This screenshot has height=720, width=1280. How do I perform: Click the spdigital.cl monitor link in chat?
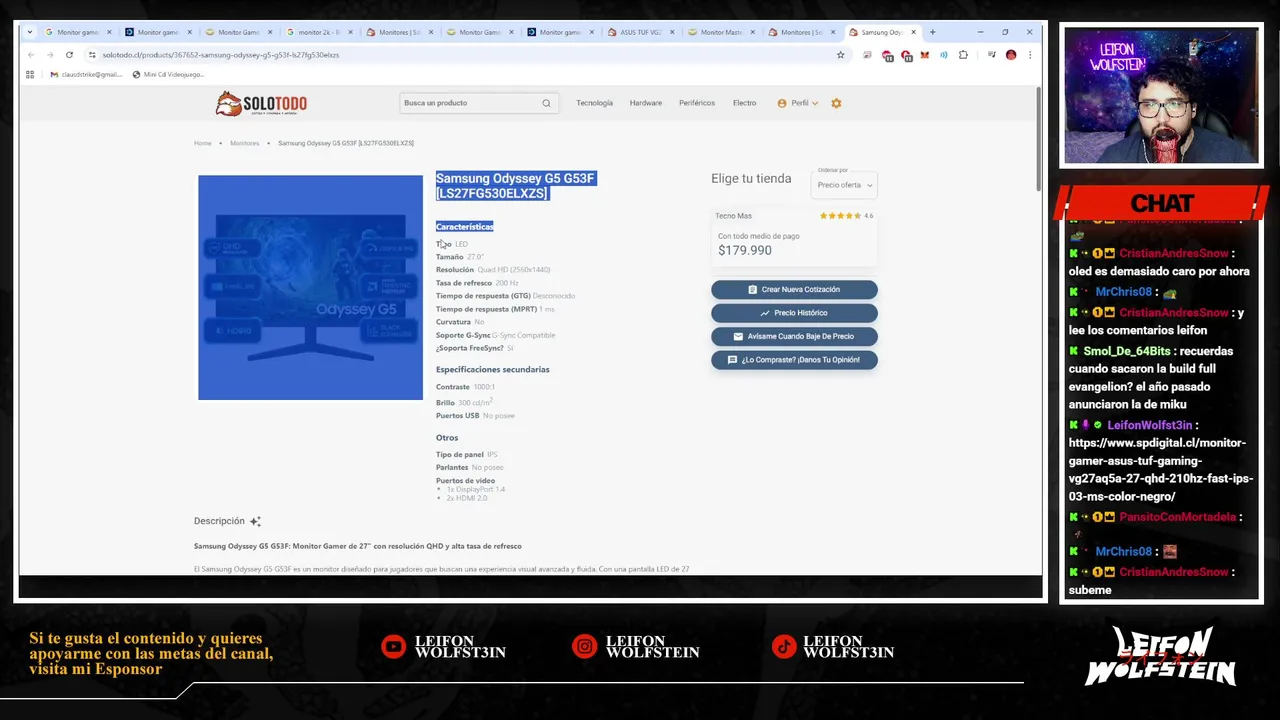pos(1161,470)
